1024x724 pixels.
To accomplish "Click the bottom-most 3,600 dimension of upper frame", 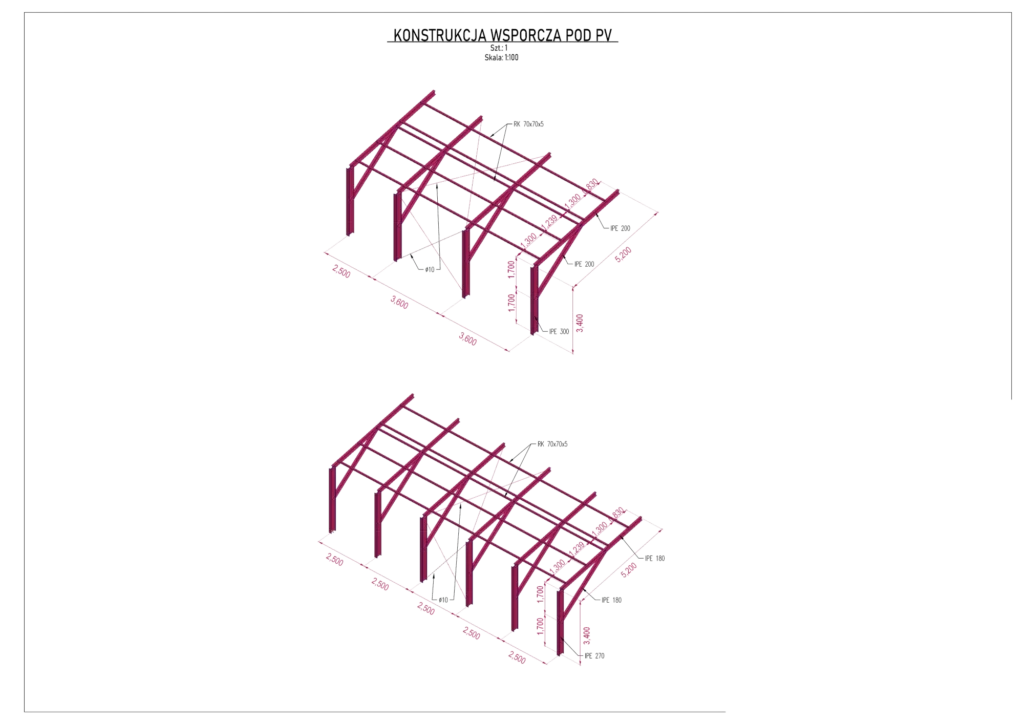I will coord(468,338).
